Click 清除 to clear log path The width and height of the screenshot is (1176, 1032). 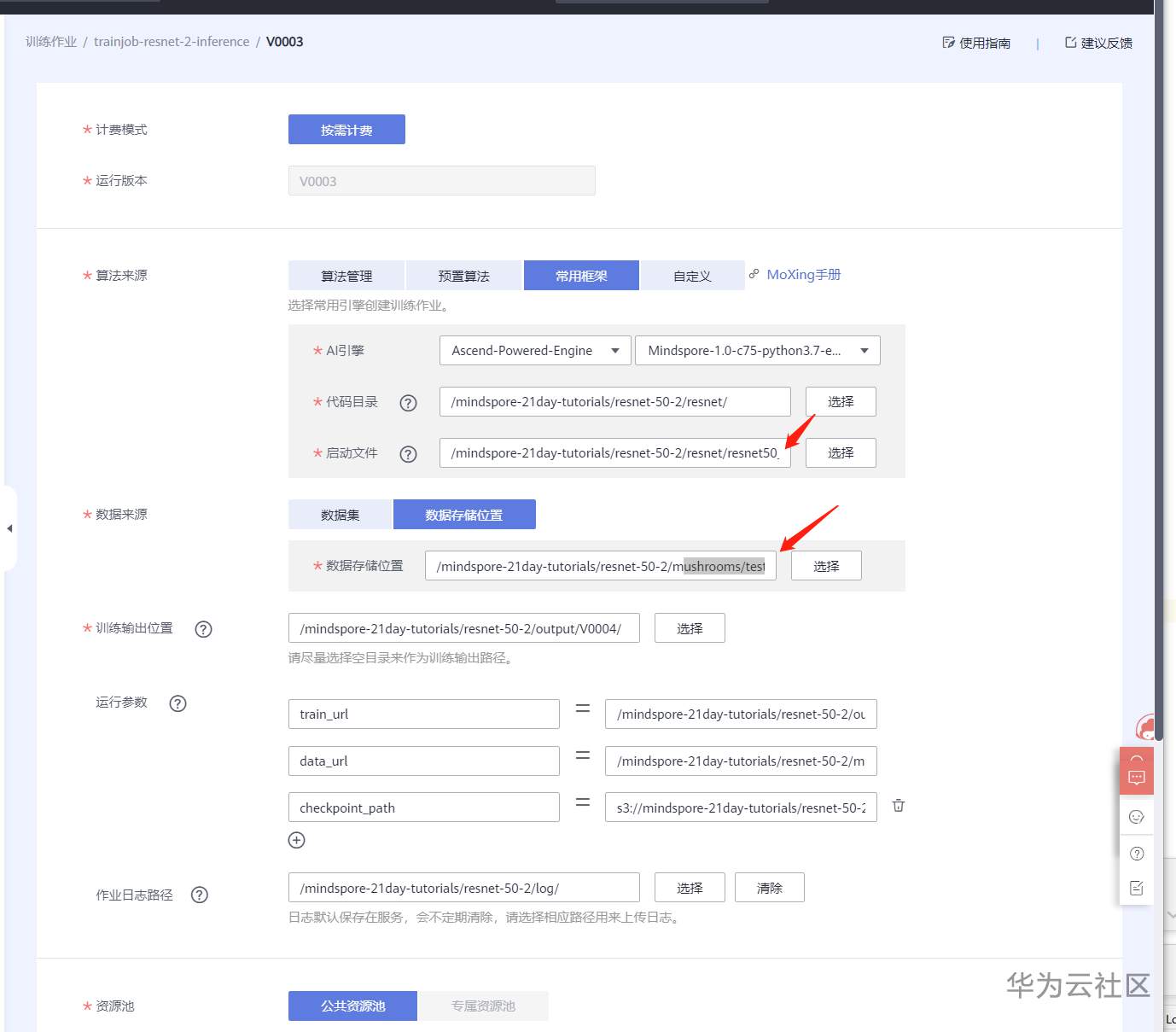tap(770, 888)
